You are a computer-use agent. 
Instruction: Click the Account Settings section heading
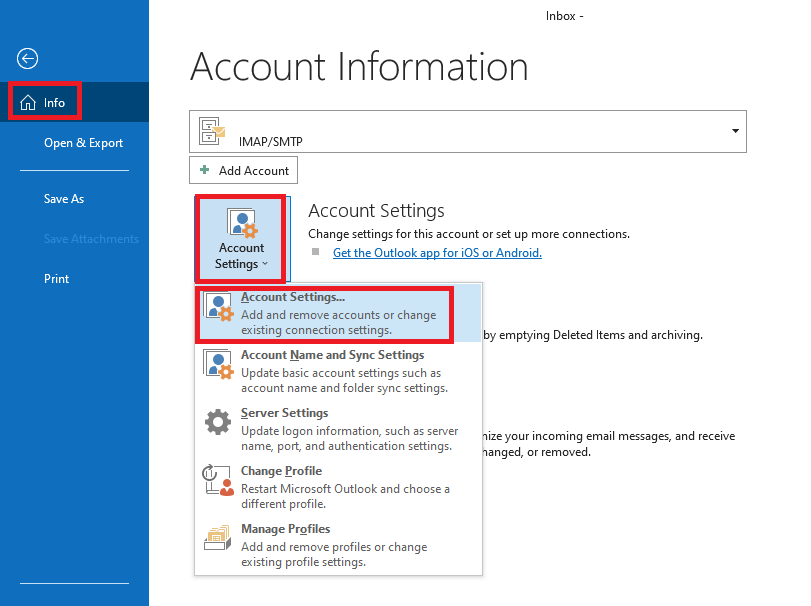point(376,211)
